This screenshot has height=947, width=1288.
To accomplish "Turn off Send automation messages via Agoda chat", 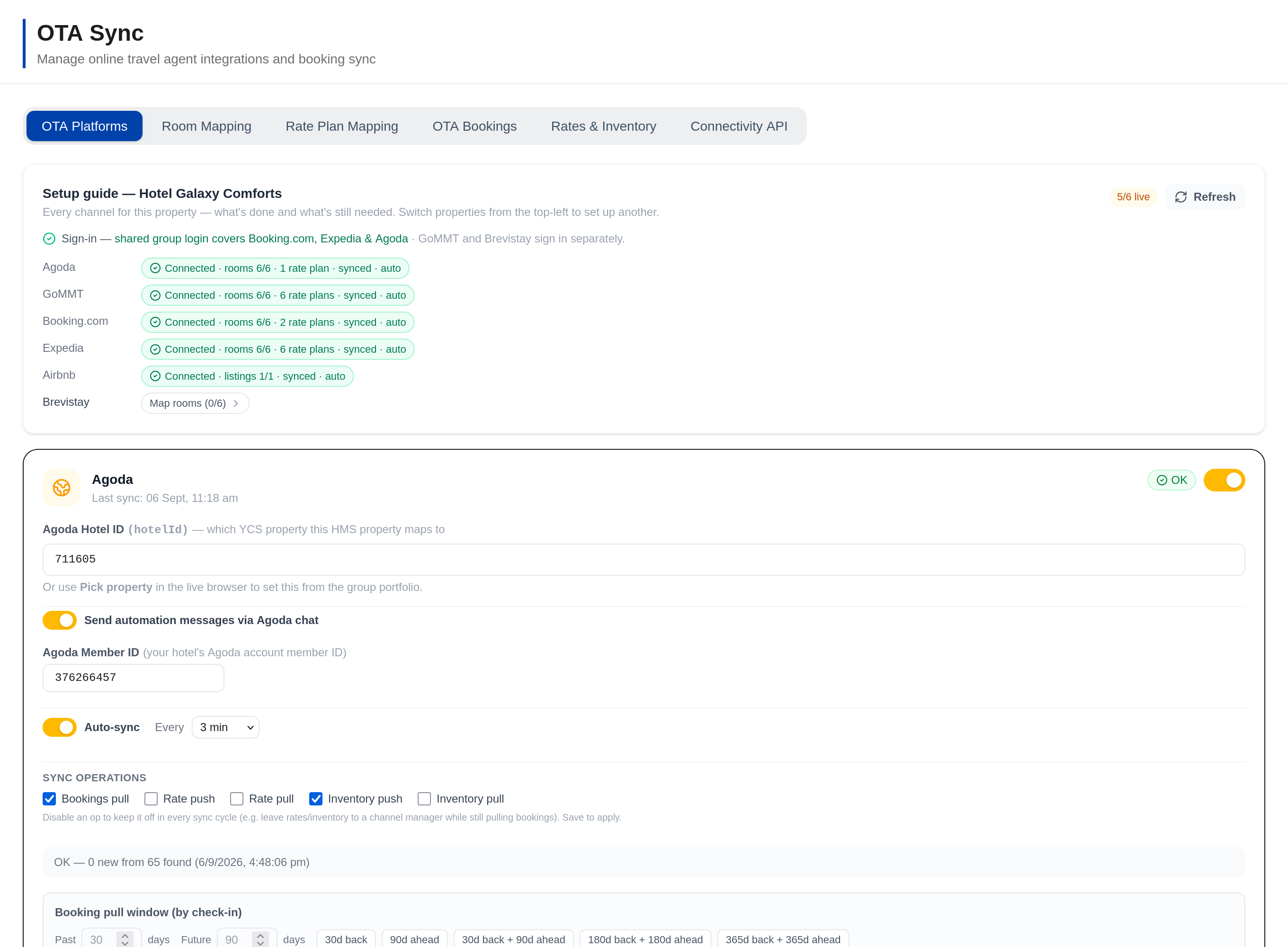I will 60,620.
